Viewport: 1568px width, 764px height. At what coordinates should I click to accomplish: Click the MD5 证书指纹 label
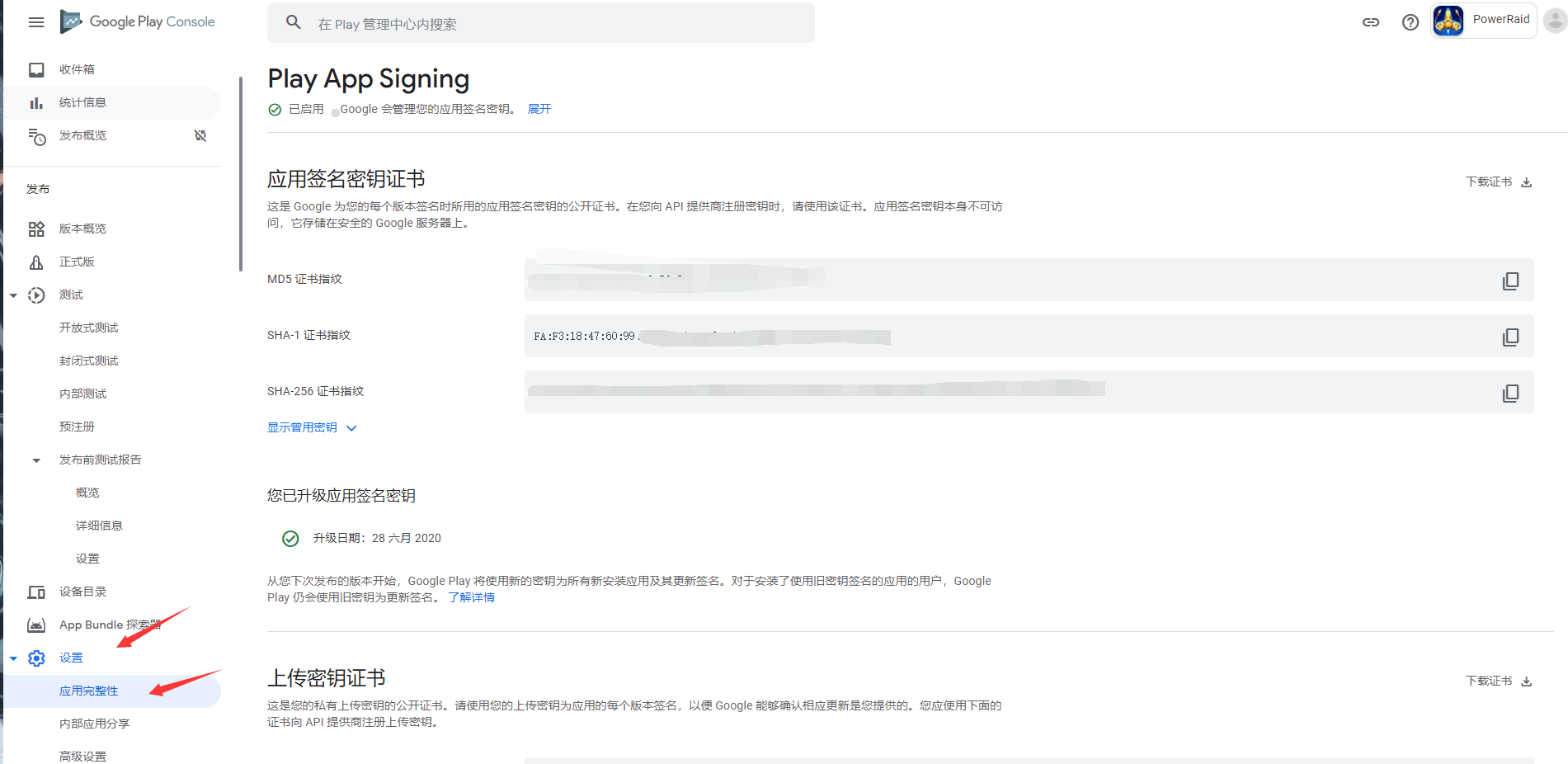click(304, 279)
